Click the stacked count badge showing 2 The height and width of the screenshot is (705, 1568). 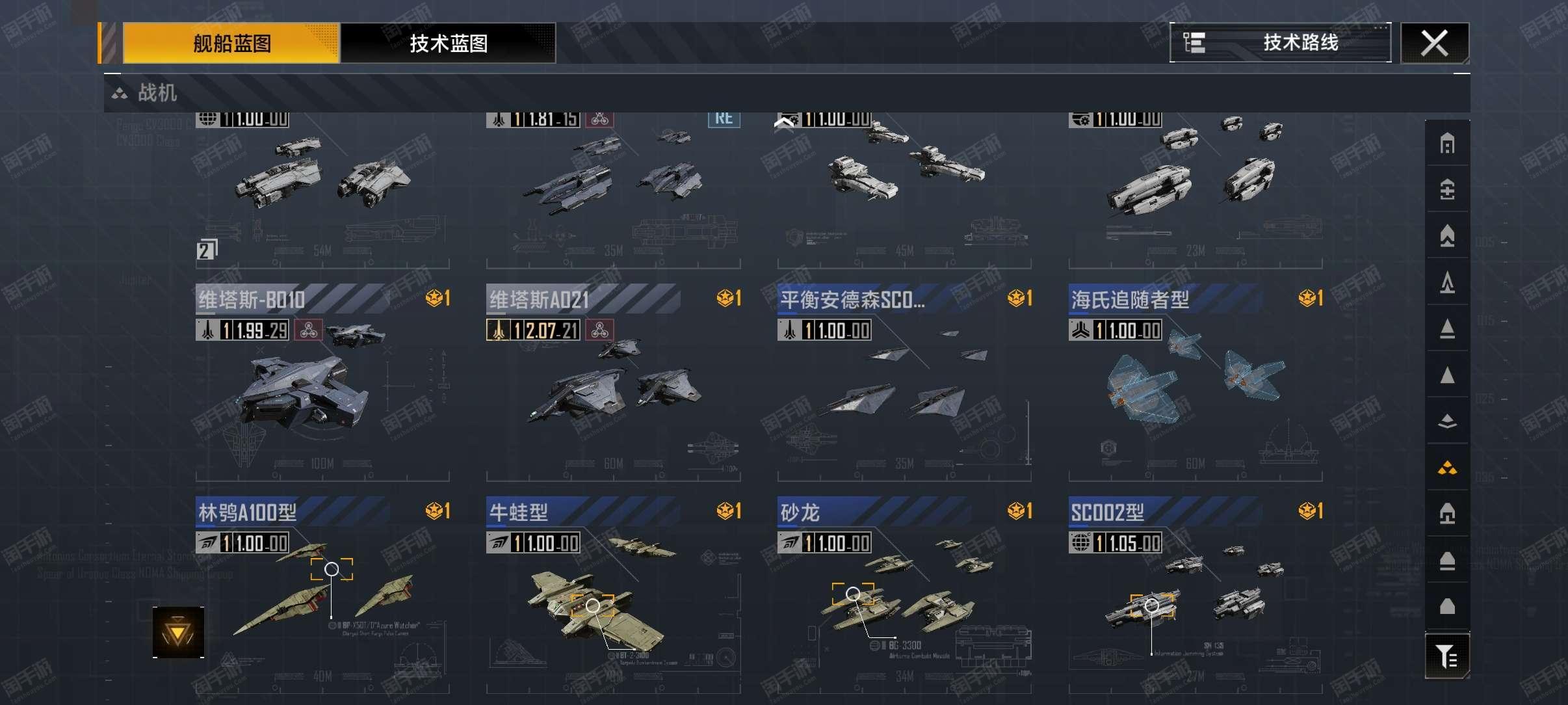[206, 250]
